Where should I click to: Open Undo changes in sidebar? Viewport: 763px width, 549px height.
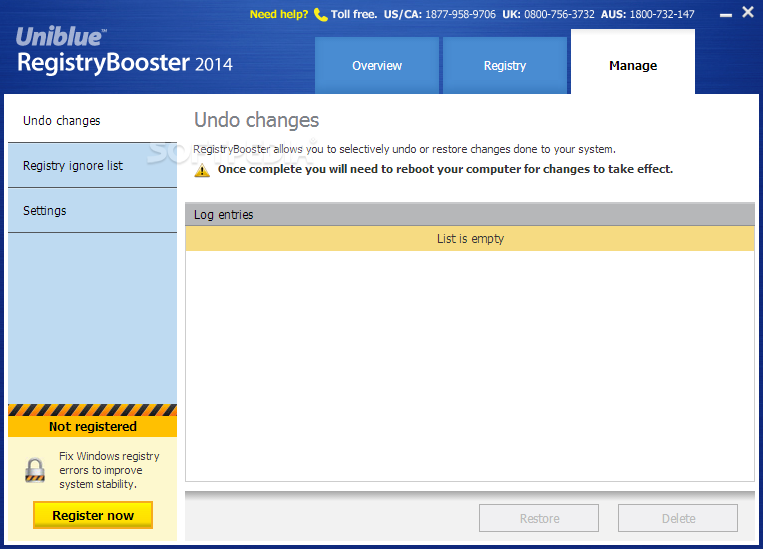click(x=92, y=121)
